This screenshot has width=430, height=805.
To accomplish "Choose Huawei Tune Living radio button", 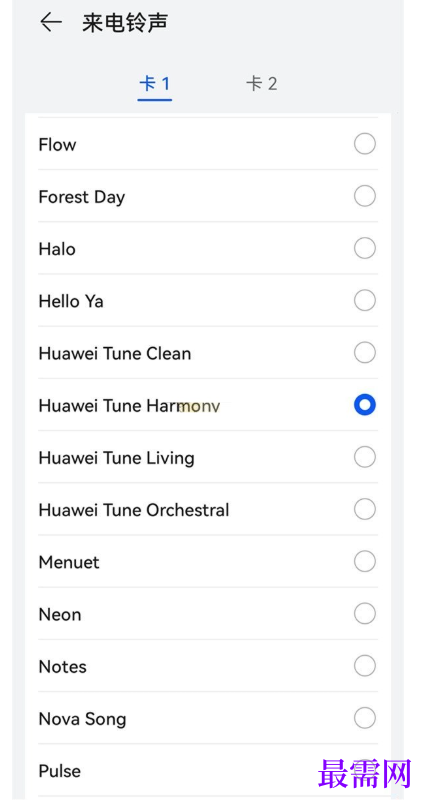I will [365, 457].
